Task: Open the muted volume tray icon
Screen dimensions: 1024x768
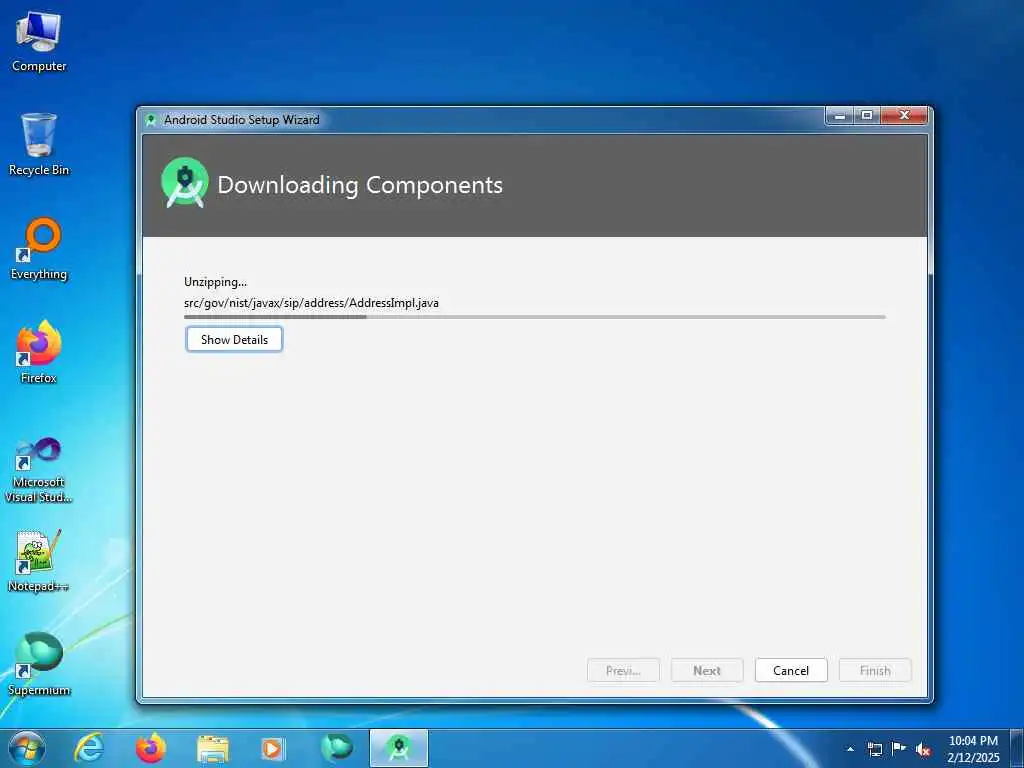Action: (923, 750)
